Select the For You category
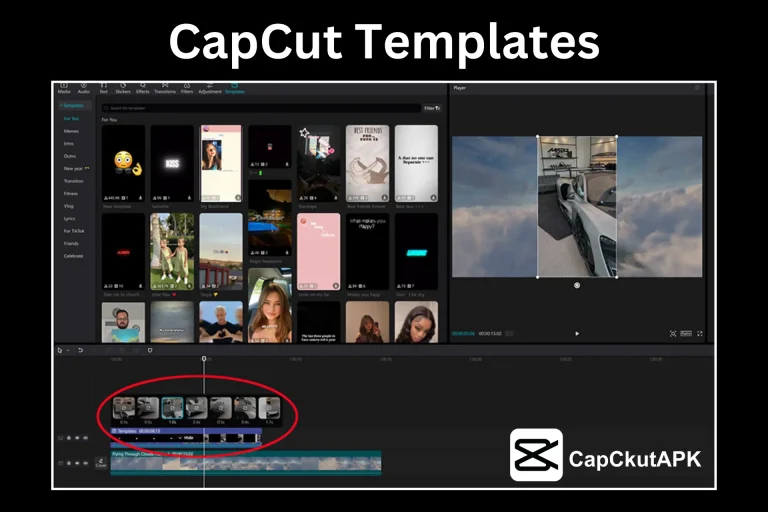This screenshot has height=512, width=768. [71, 119]
